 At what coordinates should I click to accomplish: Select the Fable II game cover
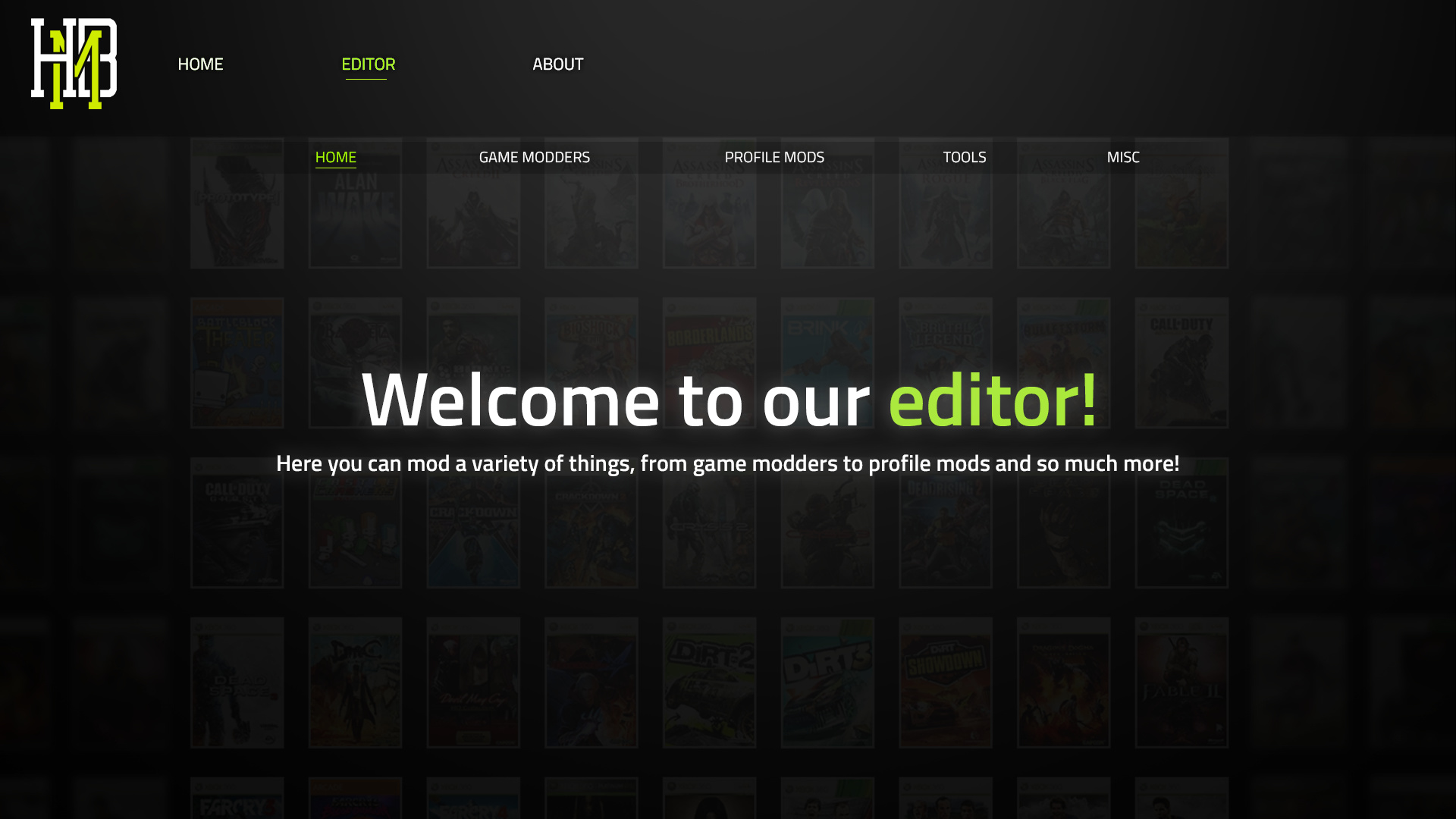(1181, 682)
